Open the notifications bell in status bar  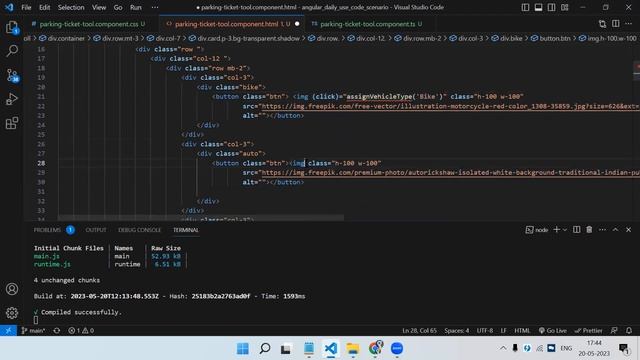[x=629, y=331]
